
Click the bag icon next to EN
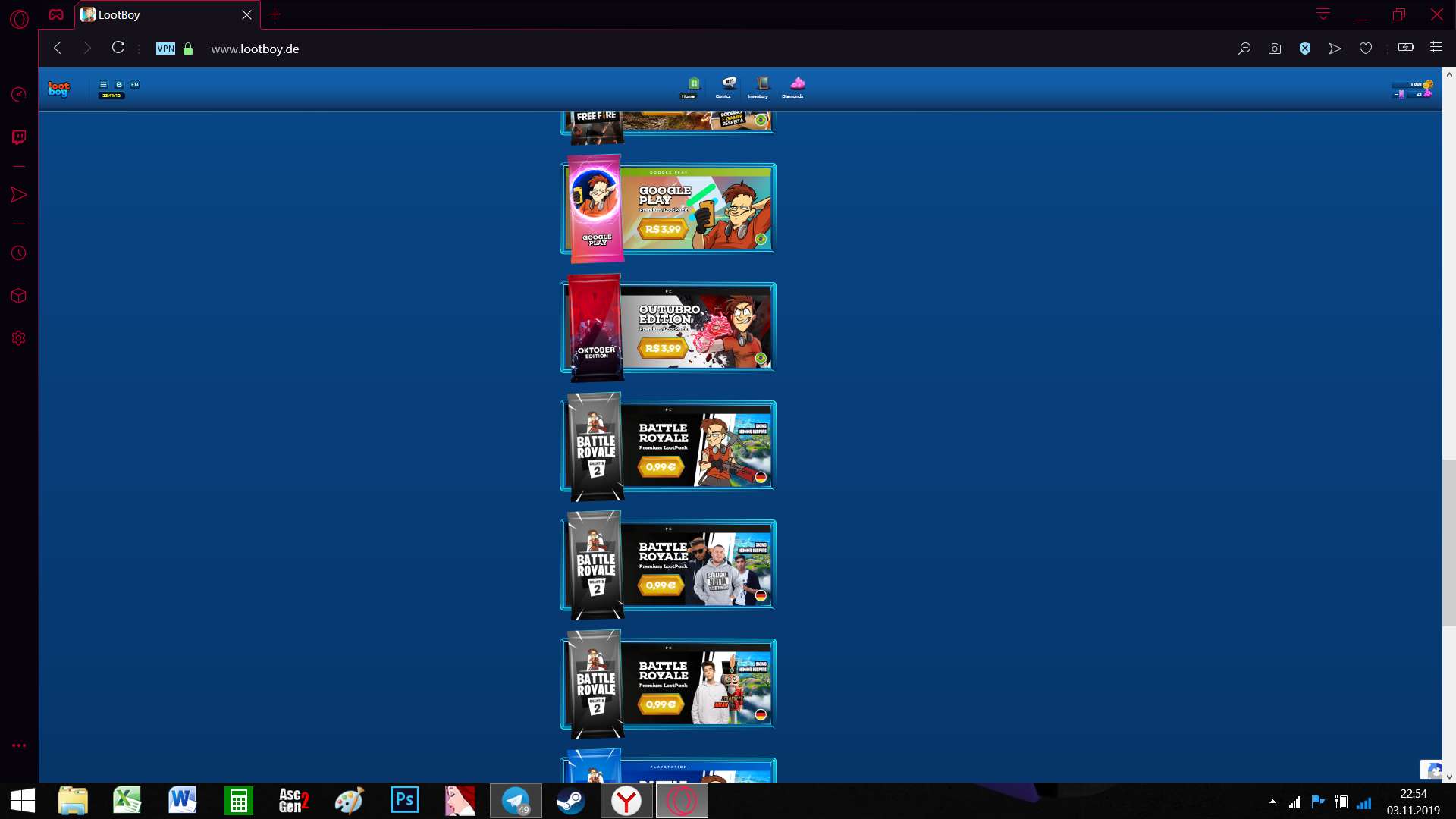(x=119, y=85)
